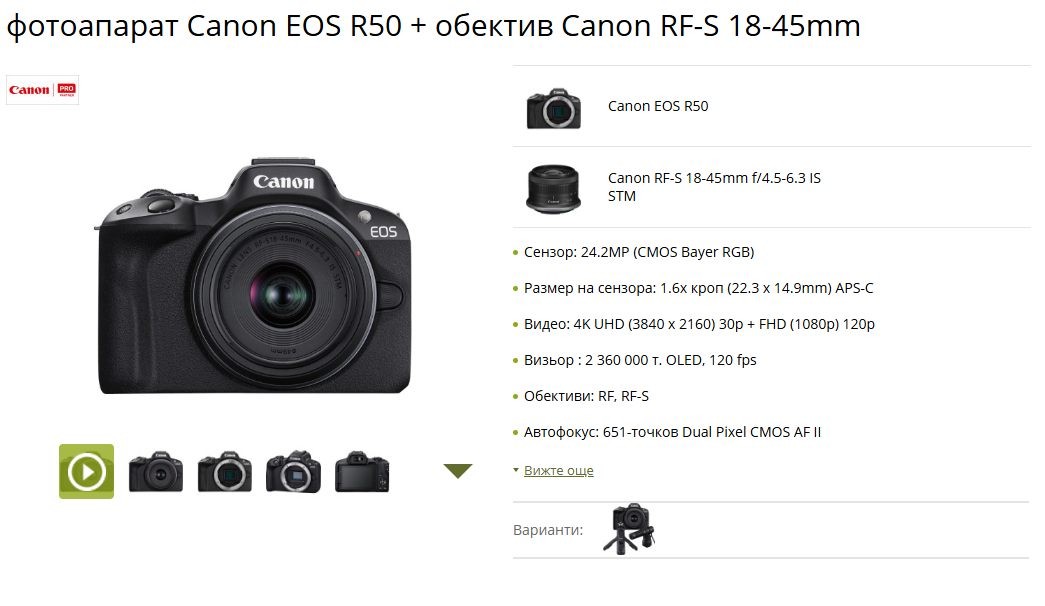This screenshot has height=606, width=1045.
Task: Select the rear LCD screen thumbnail
Action: pos(362,472)
